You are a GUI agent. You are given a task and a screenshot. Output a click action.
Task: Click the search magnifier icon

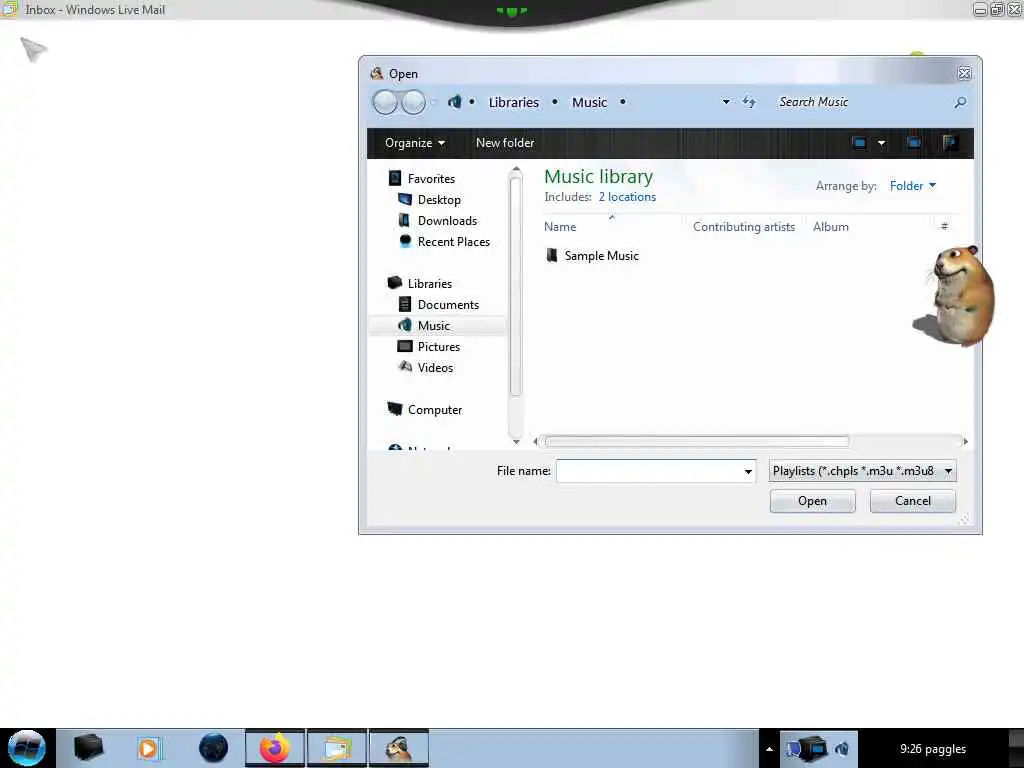960,103
